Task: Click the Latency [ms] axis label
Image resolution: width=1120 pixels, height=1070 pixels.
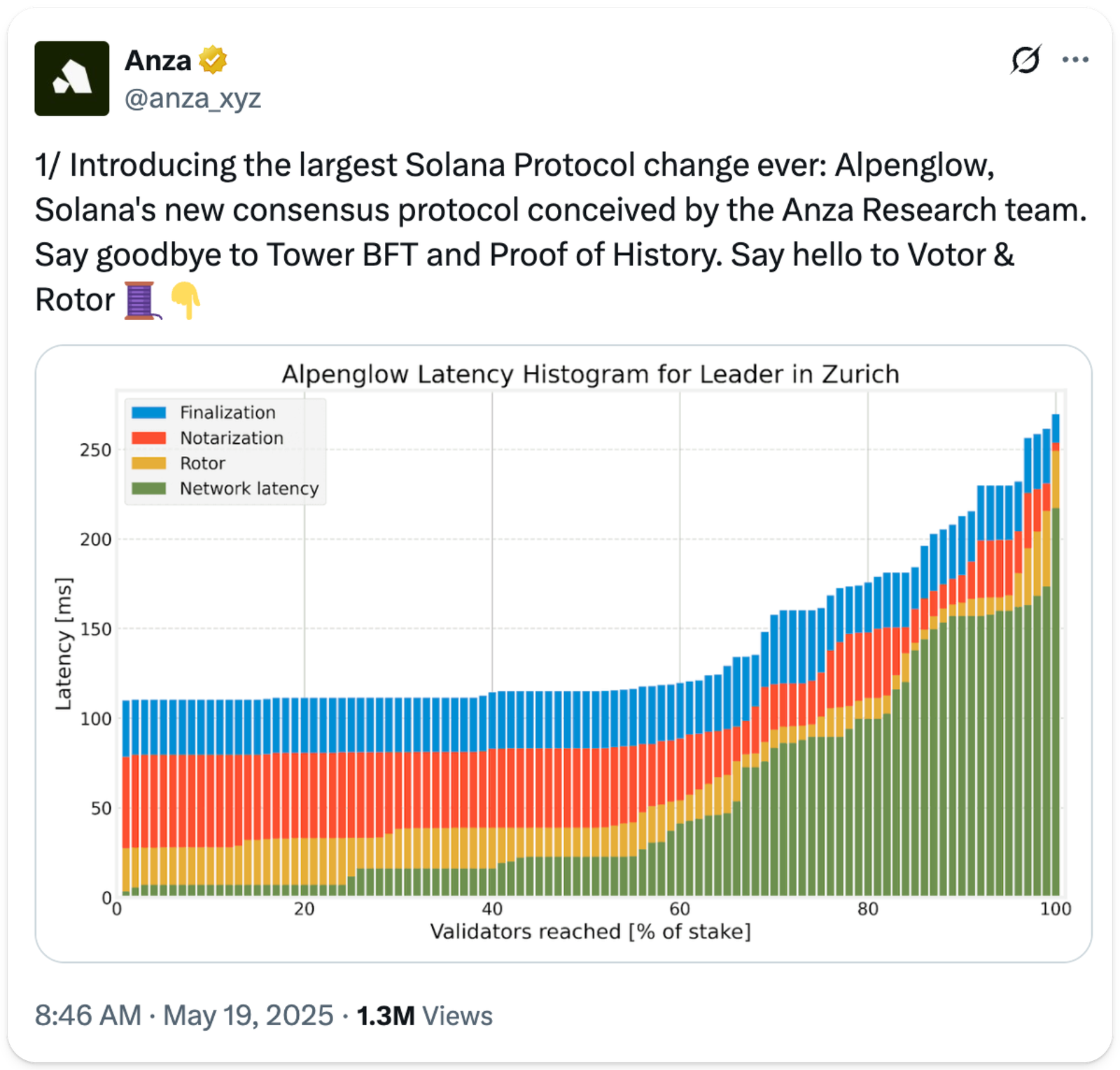Action: [x=64, y=644]
